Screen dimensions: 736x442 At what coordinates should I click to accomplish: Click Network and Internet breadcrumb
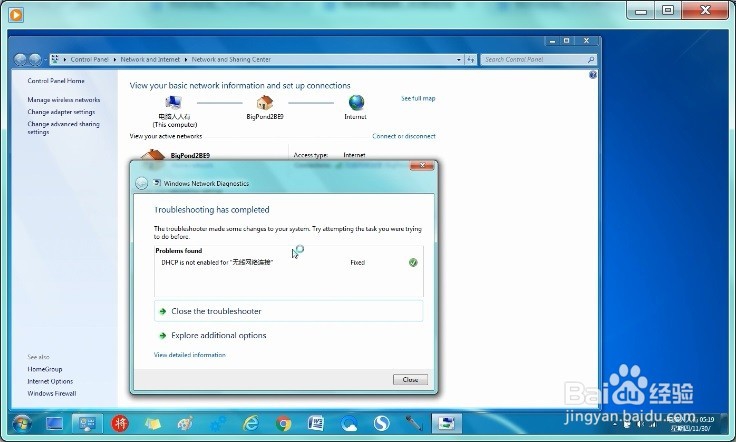pos(150,60)
